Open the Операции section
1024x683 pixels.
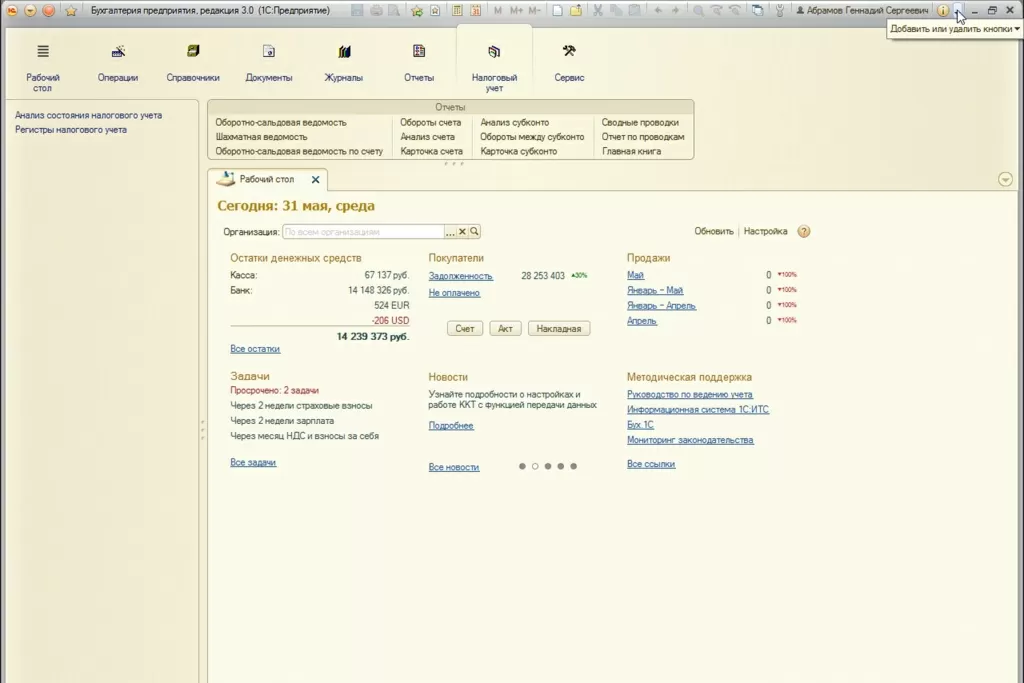[118, 63]
